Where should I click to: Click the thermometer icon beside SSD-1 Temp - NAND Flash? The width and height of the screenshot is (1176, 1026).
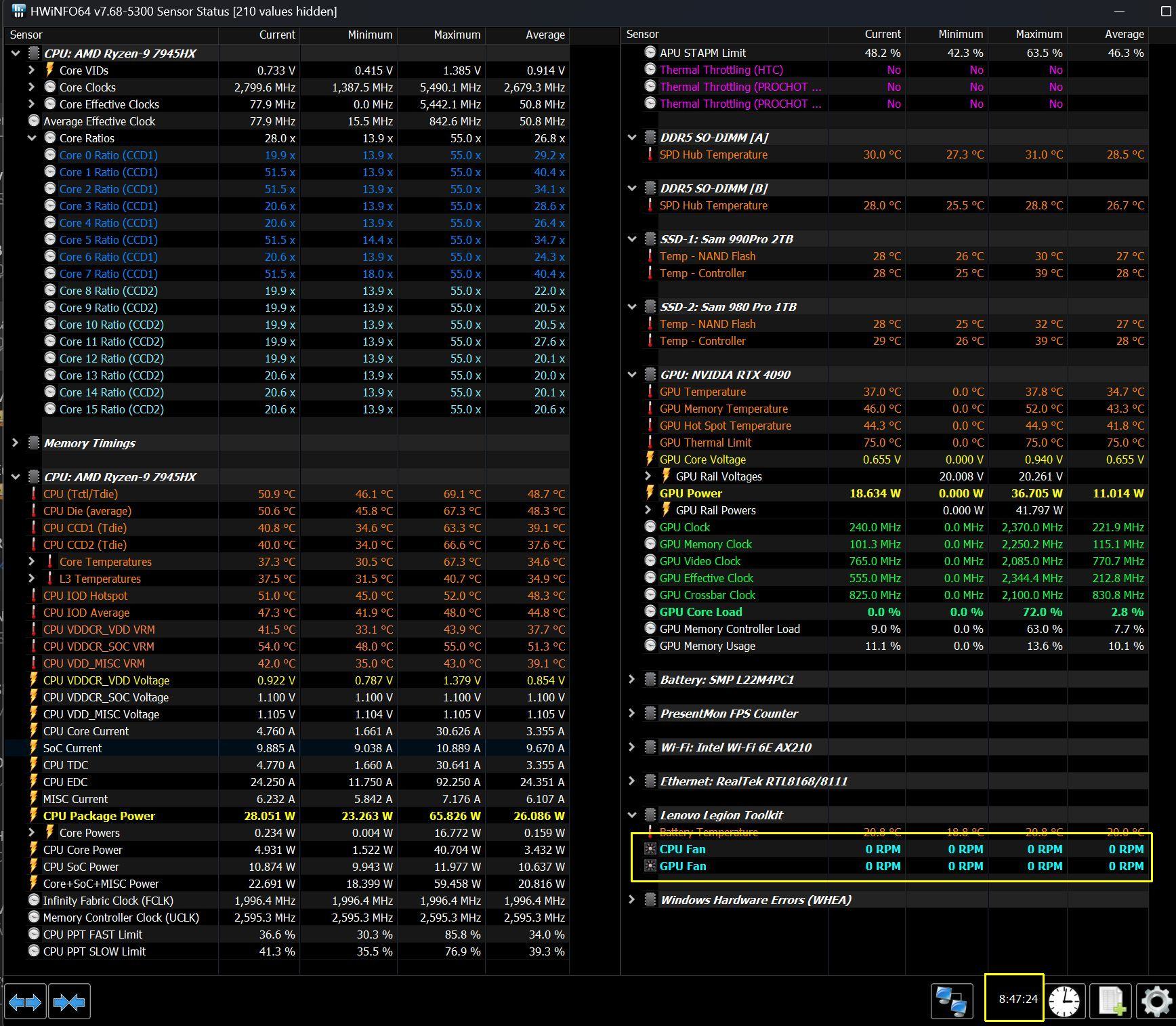(x=650, y=256)
